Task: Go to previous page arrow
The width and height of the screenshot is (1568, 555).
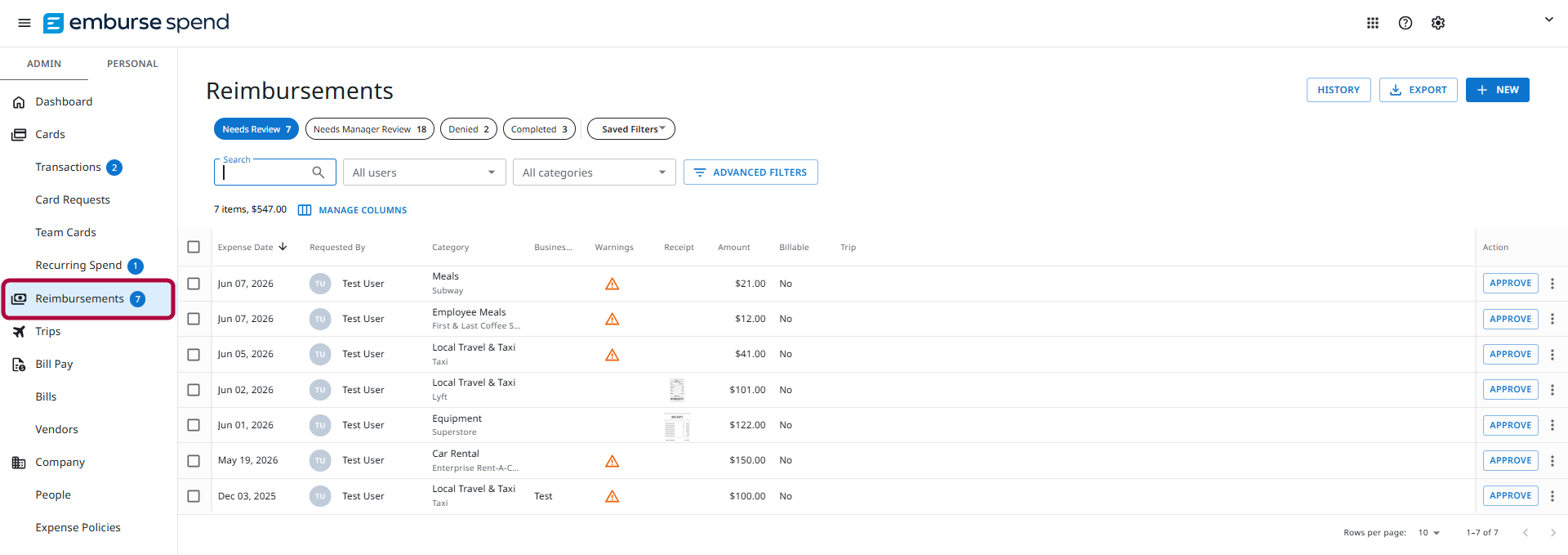Action: click(1525, 532)
